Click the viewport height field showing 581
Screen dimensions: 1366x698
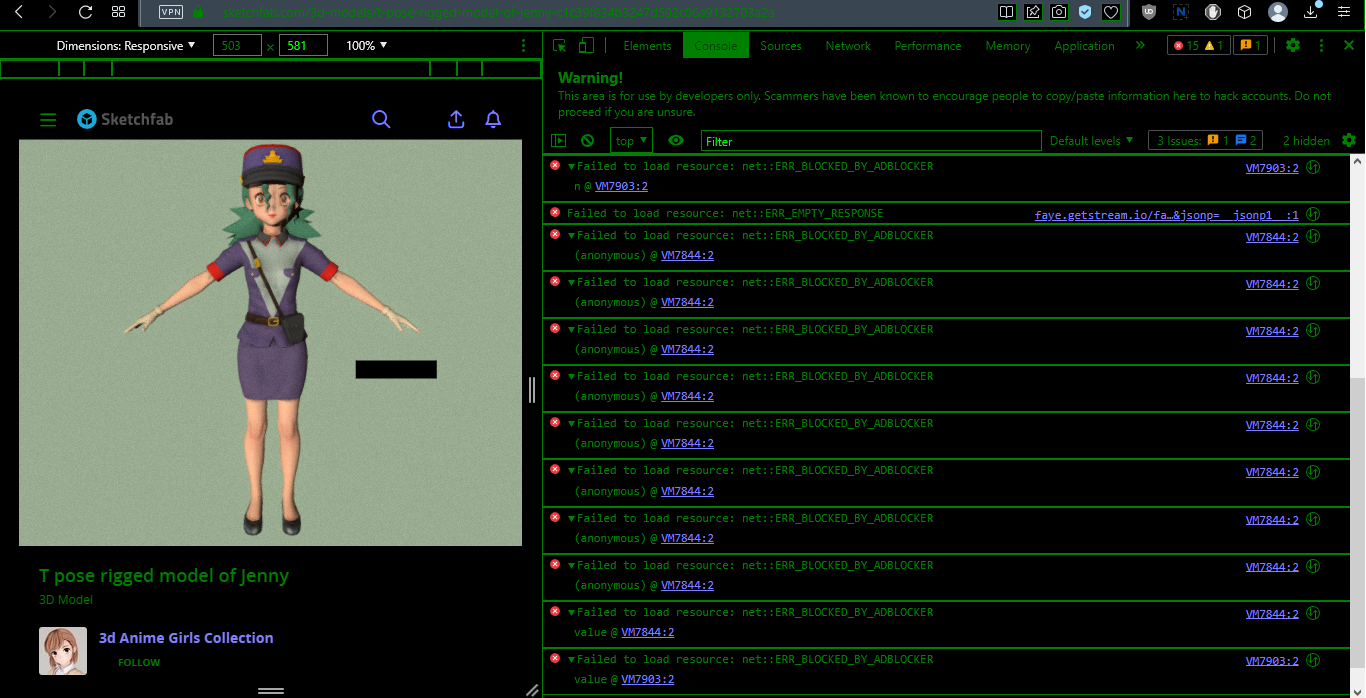303,46
